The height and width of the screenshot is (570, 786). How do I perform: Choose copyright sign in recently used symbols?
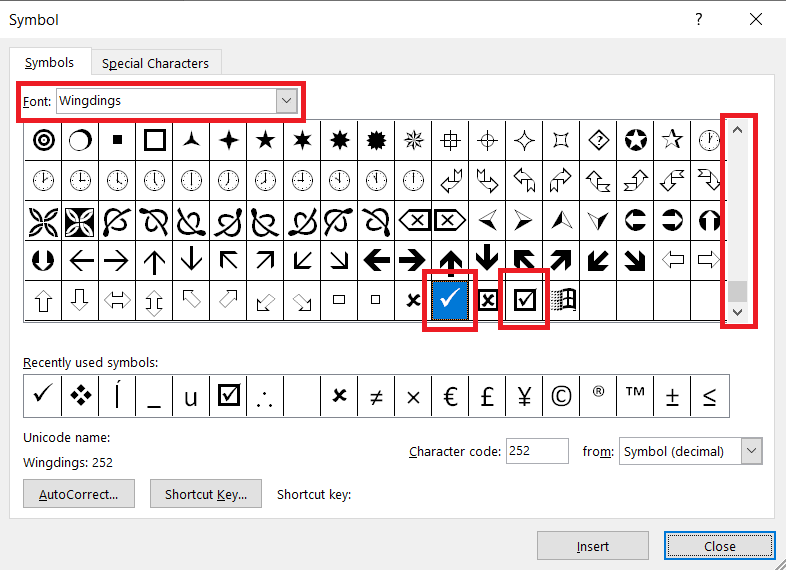[x=561, y=396]
